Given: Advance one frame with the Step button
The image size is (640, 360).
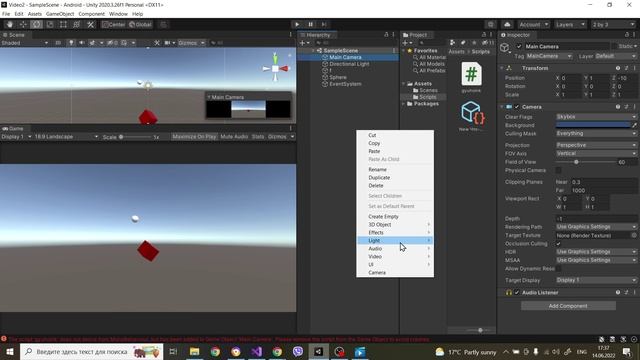Looking at the screenshot, I should tap(324, 24).
